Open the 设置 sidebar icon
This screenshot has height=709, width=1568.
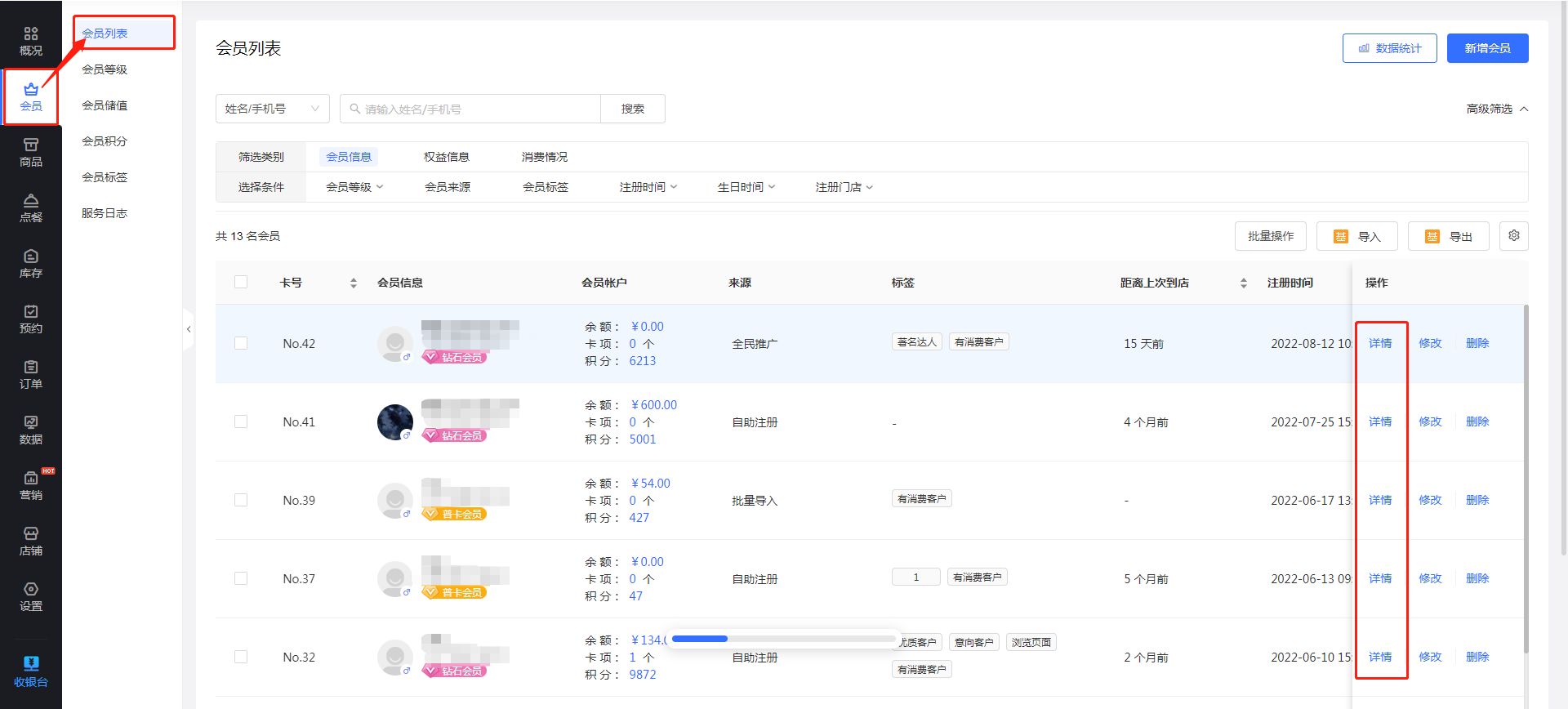[31, 597]
